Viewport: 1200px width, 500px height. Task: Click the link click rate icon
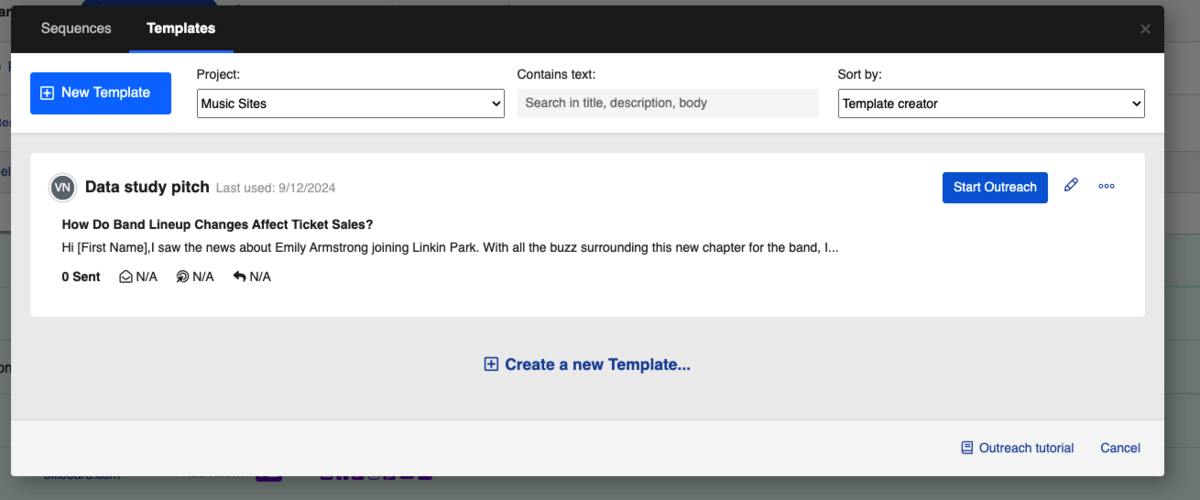pos(182,277)
